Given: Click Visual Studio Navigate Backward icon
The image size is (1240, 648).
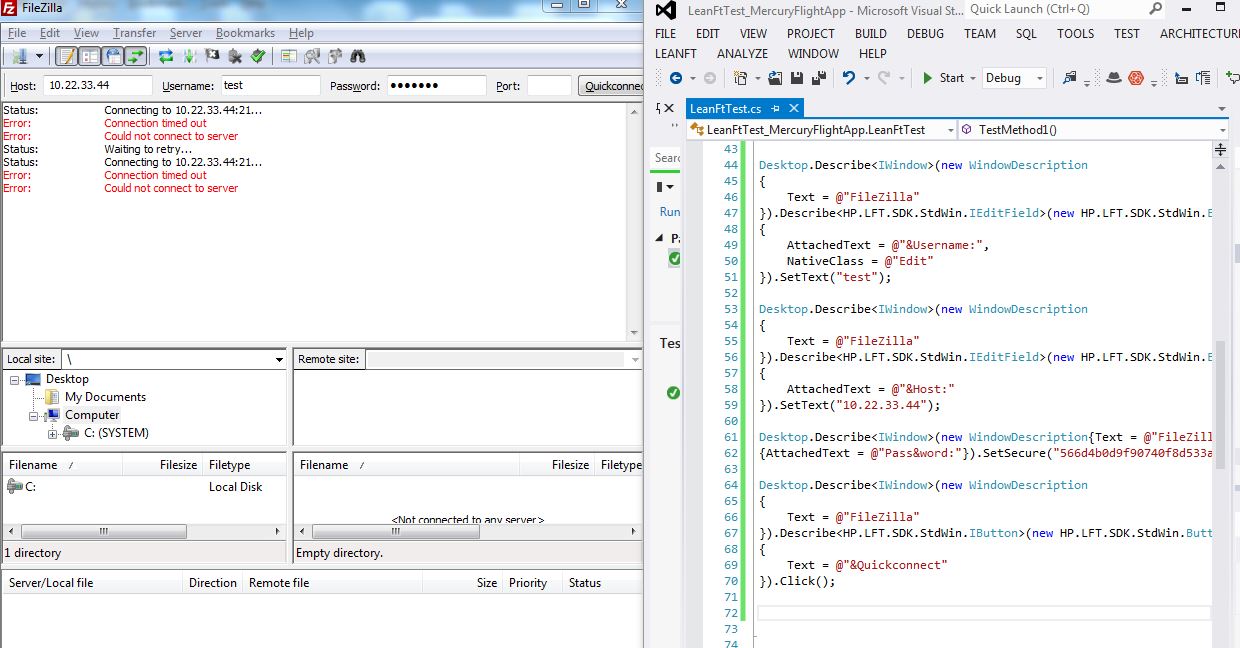Looking at the screenshot, I should tap(676, 78).
